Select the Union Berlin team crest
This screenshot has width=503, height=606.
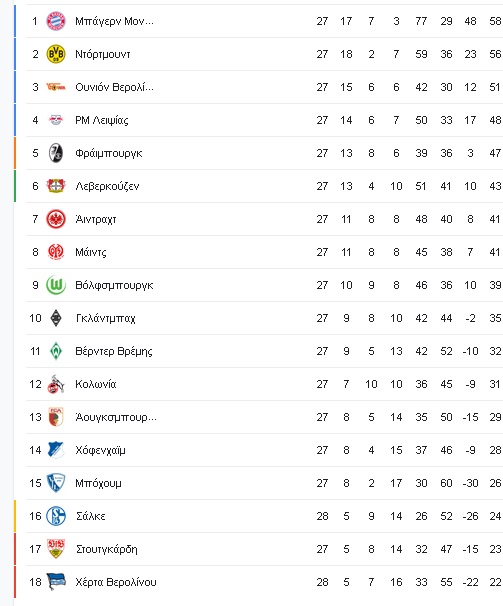point(56,87)
